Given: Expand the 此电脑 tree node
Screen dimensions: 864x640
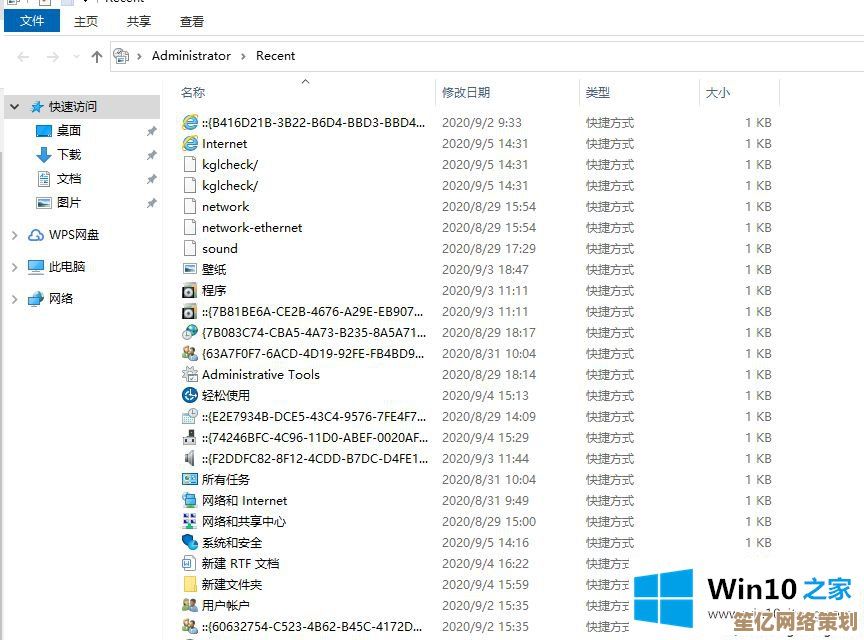Looking at the screenshot, I should pos(15,267).
